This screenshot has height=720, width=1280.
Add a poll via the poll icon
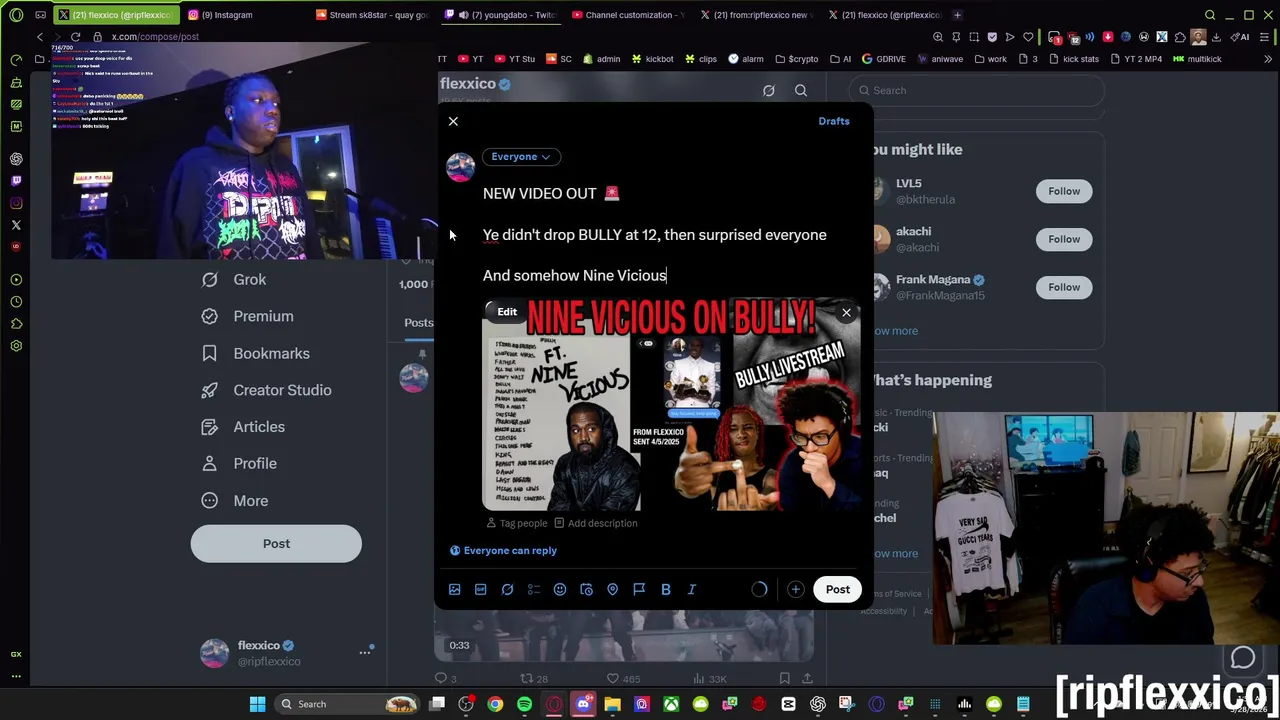(x=534, y=590)
